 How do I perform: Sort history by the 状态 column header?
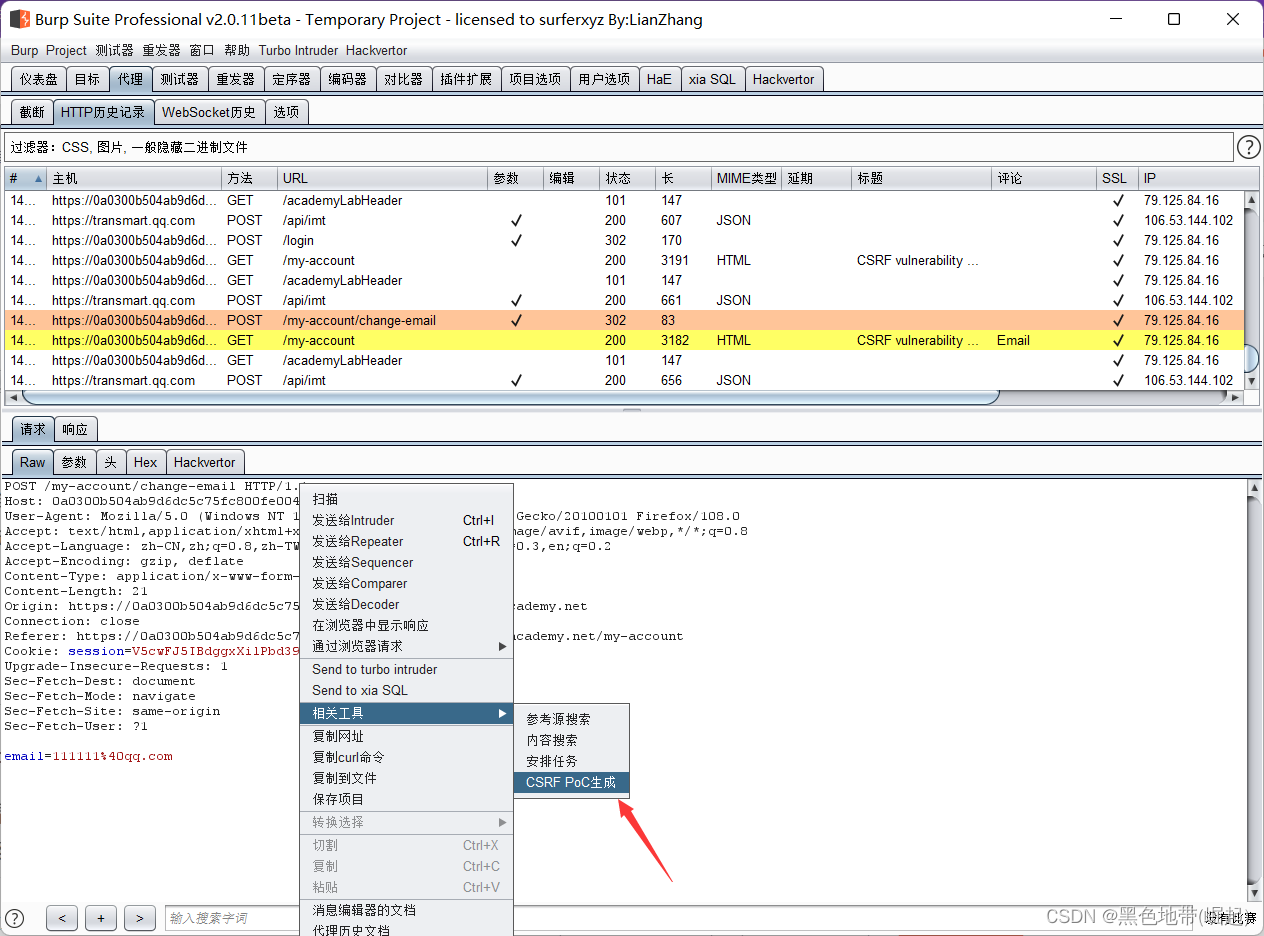[627, 178]
